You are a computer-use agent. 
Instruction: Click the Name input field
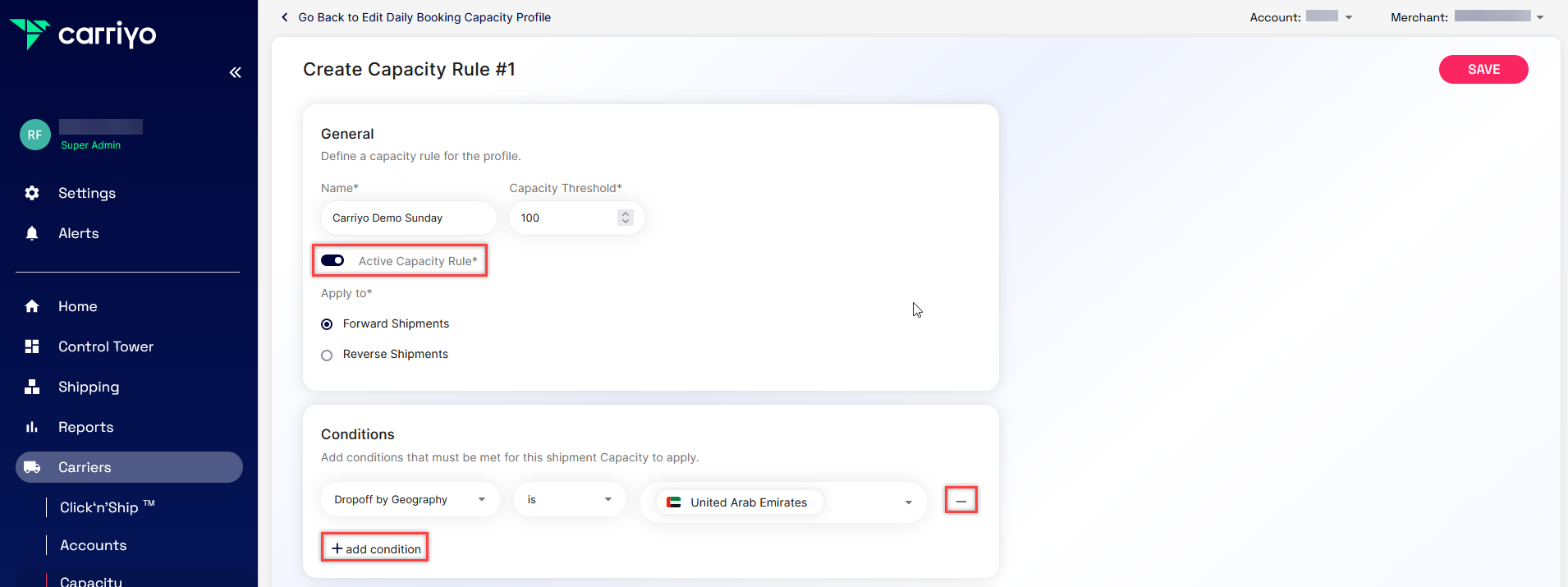click(x=408, y=218)
